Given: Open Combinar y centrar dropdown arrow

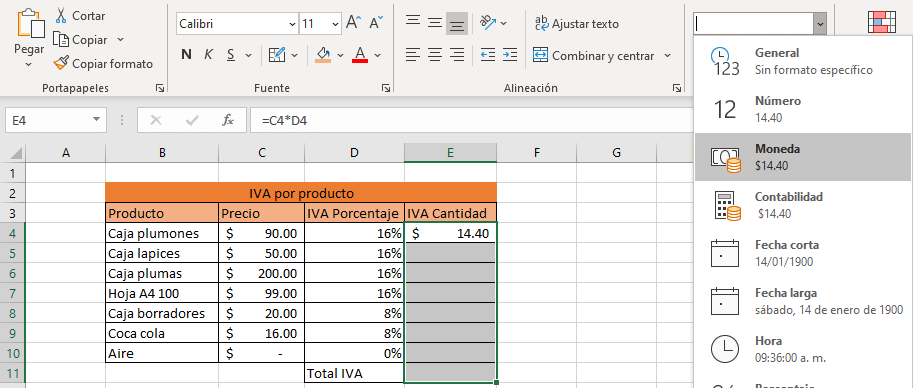Looking at the screenshot, I should coord(667,55).
